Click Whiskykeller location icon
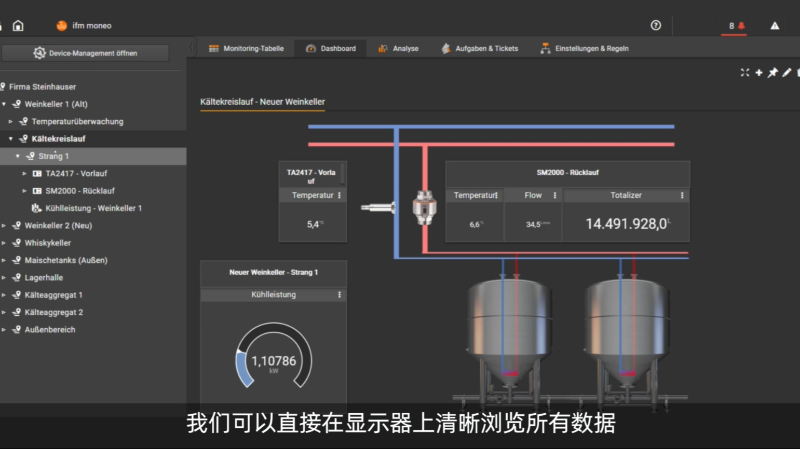800x449 pixels. 16,243
